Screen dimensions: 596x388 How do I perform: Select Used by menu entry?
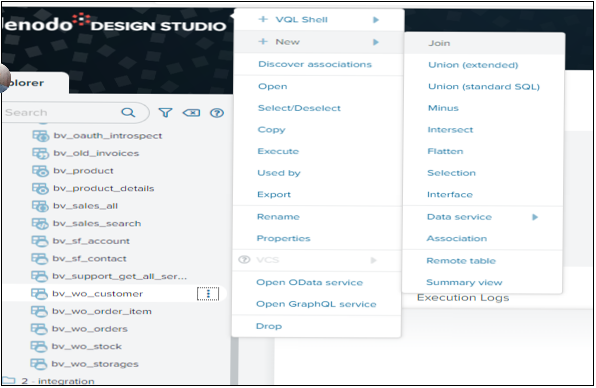point(279,173)
